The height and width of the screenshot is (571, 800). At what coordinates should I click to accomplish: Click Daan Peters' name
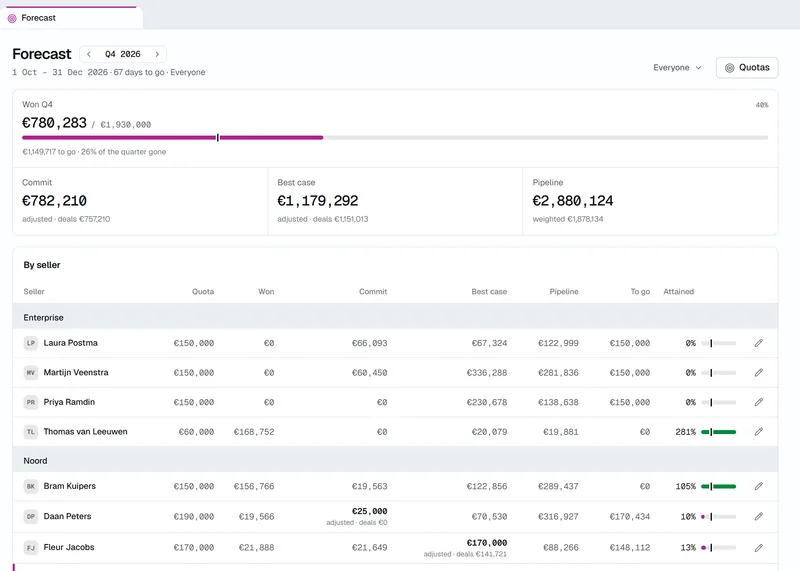67,516
